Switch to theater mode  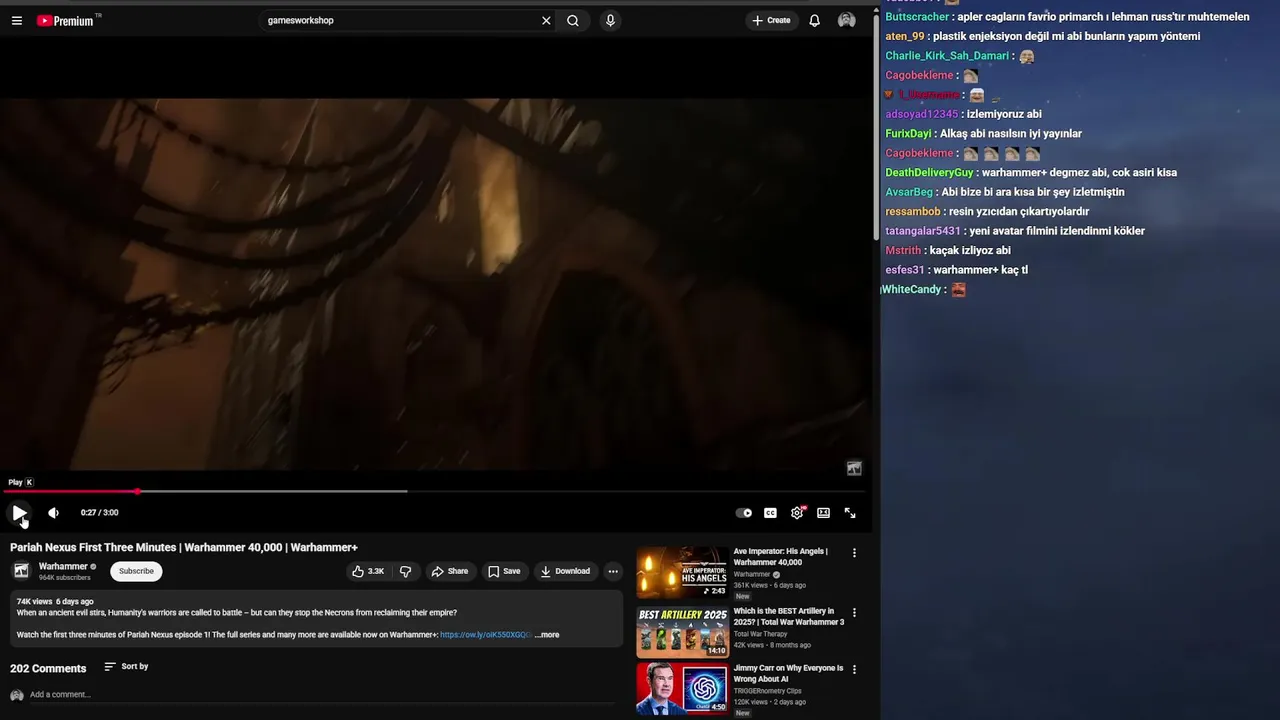[x=823, y=513]
